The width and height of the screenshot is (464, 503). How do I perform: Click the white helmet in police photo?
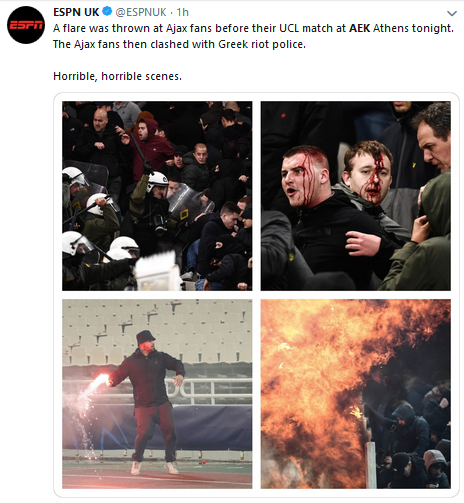coord(158,179)
